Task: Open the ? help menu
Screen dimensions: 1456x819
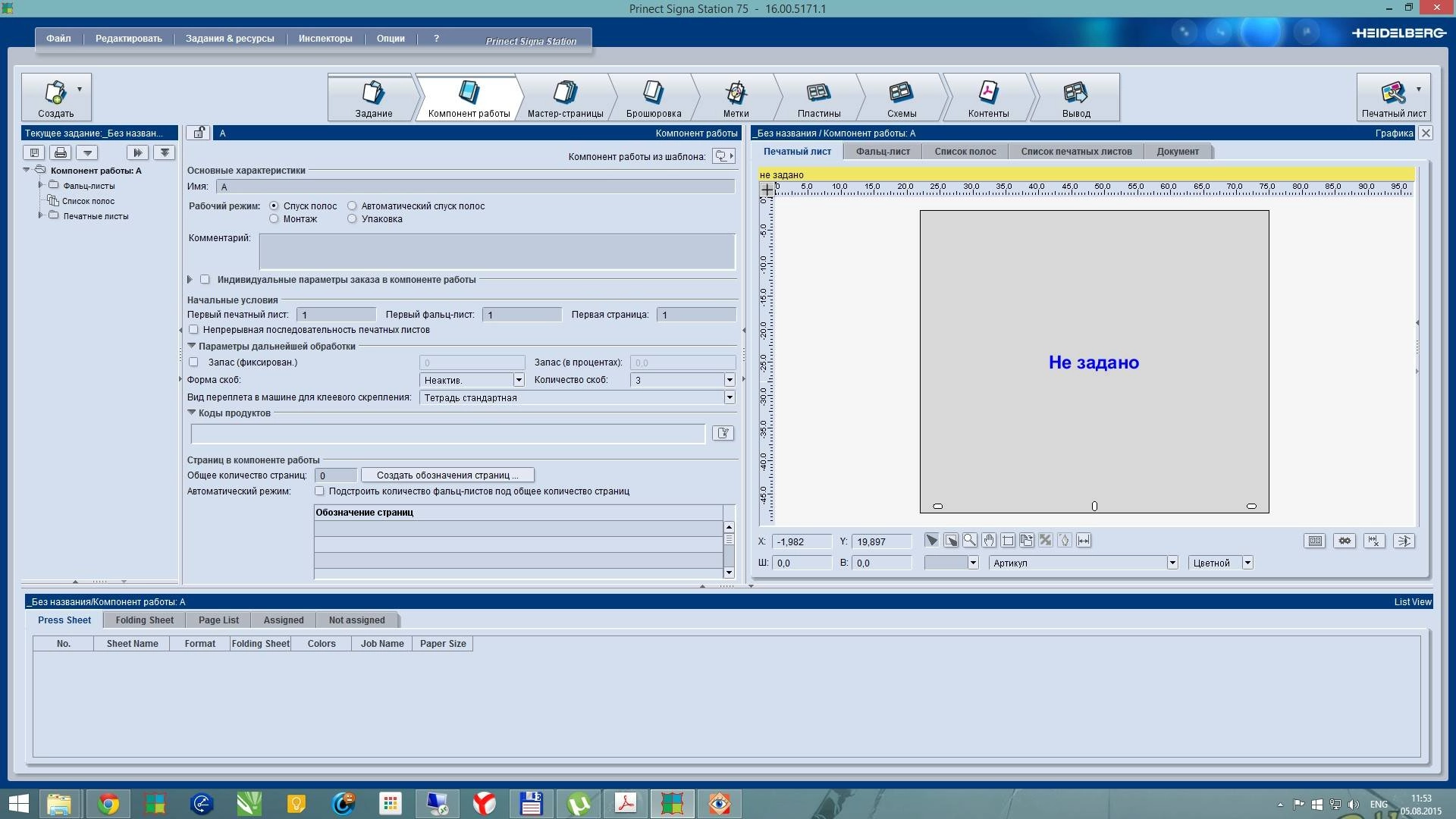Action: click(436, 39)
